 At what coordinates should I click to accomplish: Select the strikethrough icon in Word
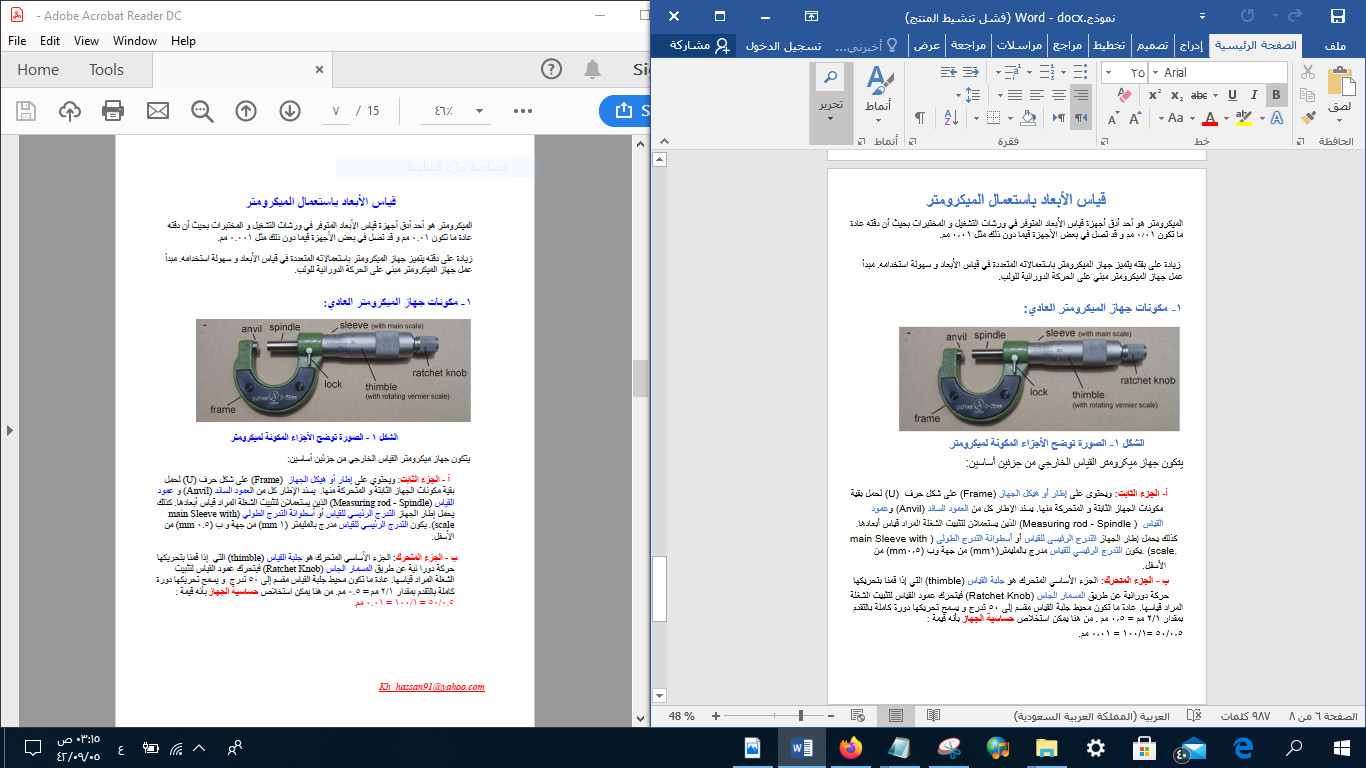(x=1199, y=95)
